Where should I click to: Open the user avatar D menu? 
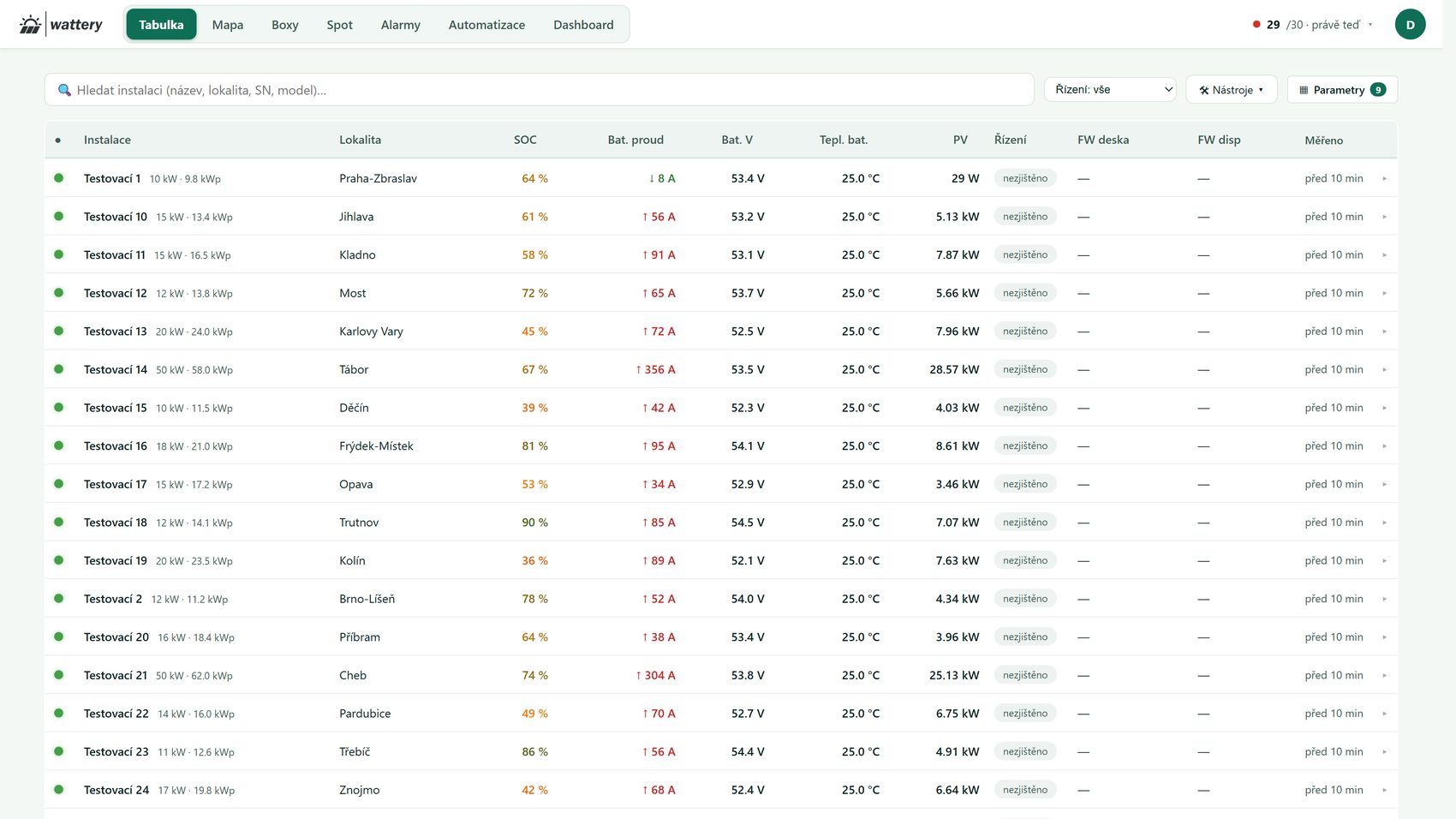1410,25
